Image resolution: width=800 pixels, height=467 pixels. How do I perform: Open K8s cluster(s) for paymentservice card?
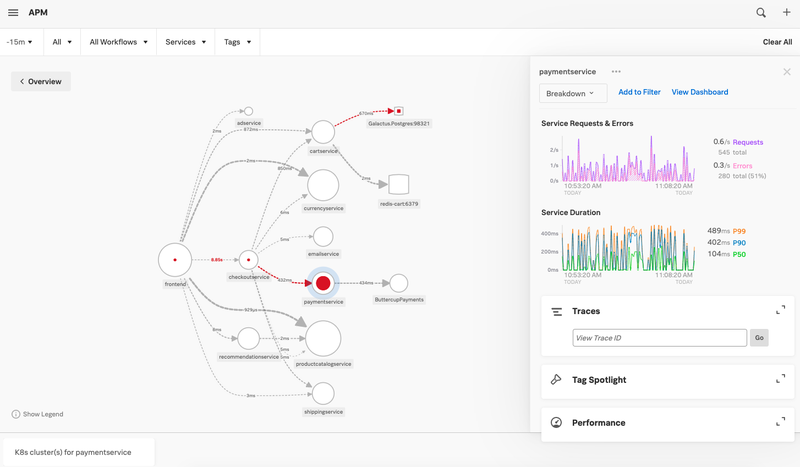click(x=79, y=452)
